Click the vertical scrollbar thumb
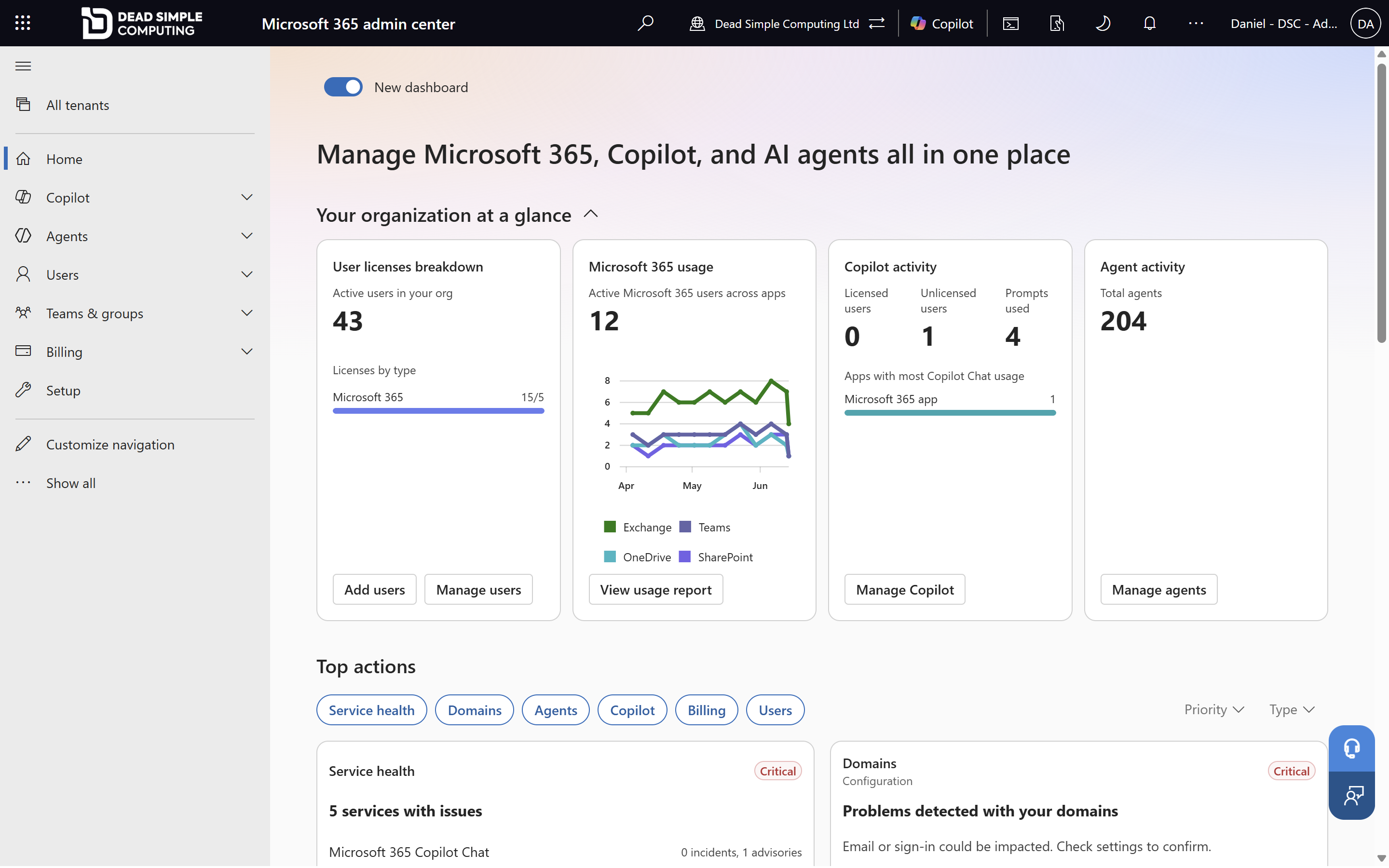This screenshot has width=1389, height=868. click(1382, 203)
